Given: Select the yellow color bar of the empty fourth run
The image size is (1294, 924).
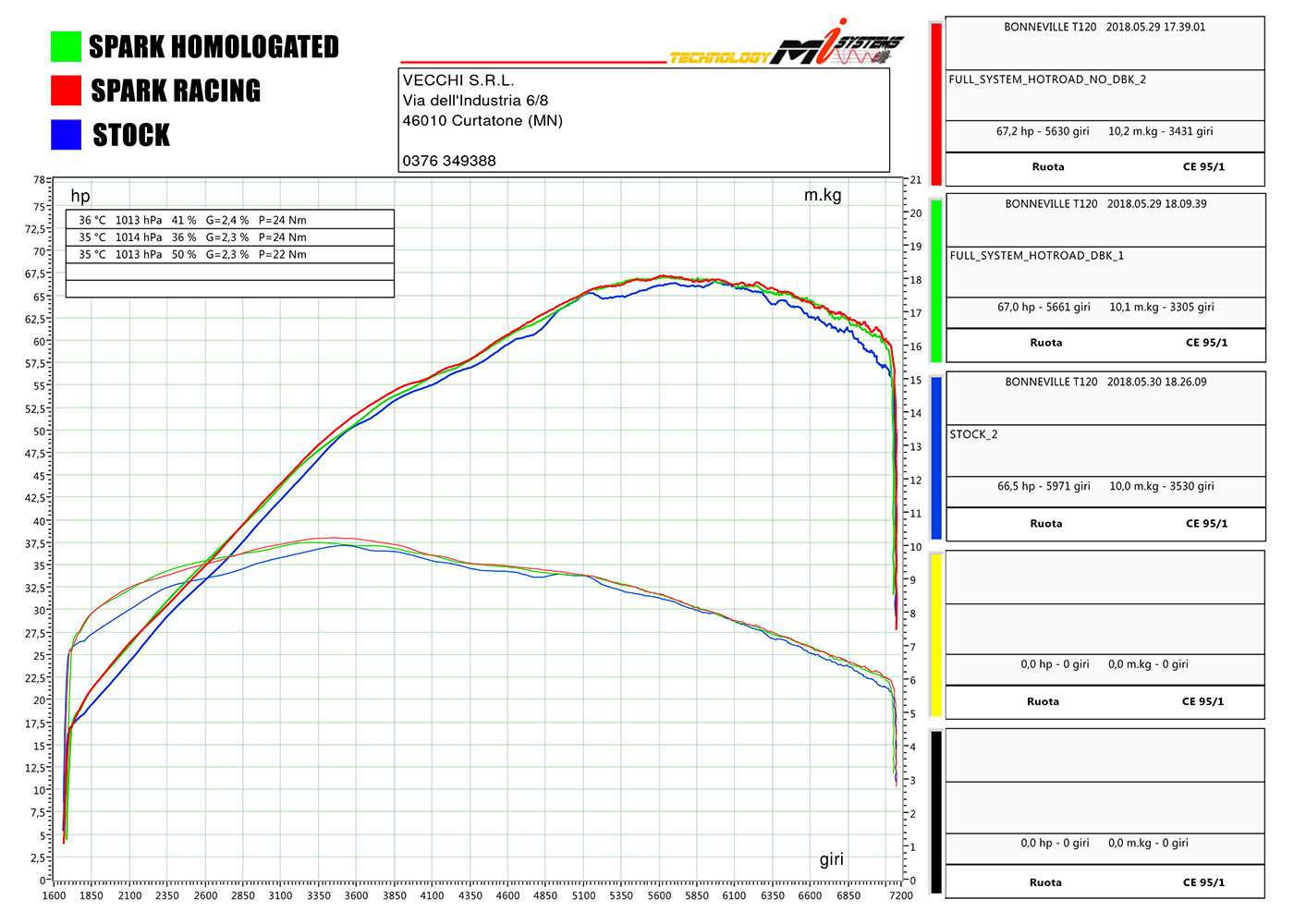Looking at the screenshot, I should pos(935,635).
